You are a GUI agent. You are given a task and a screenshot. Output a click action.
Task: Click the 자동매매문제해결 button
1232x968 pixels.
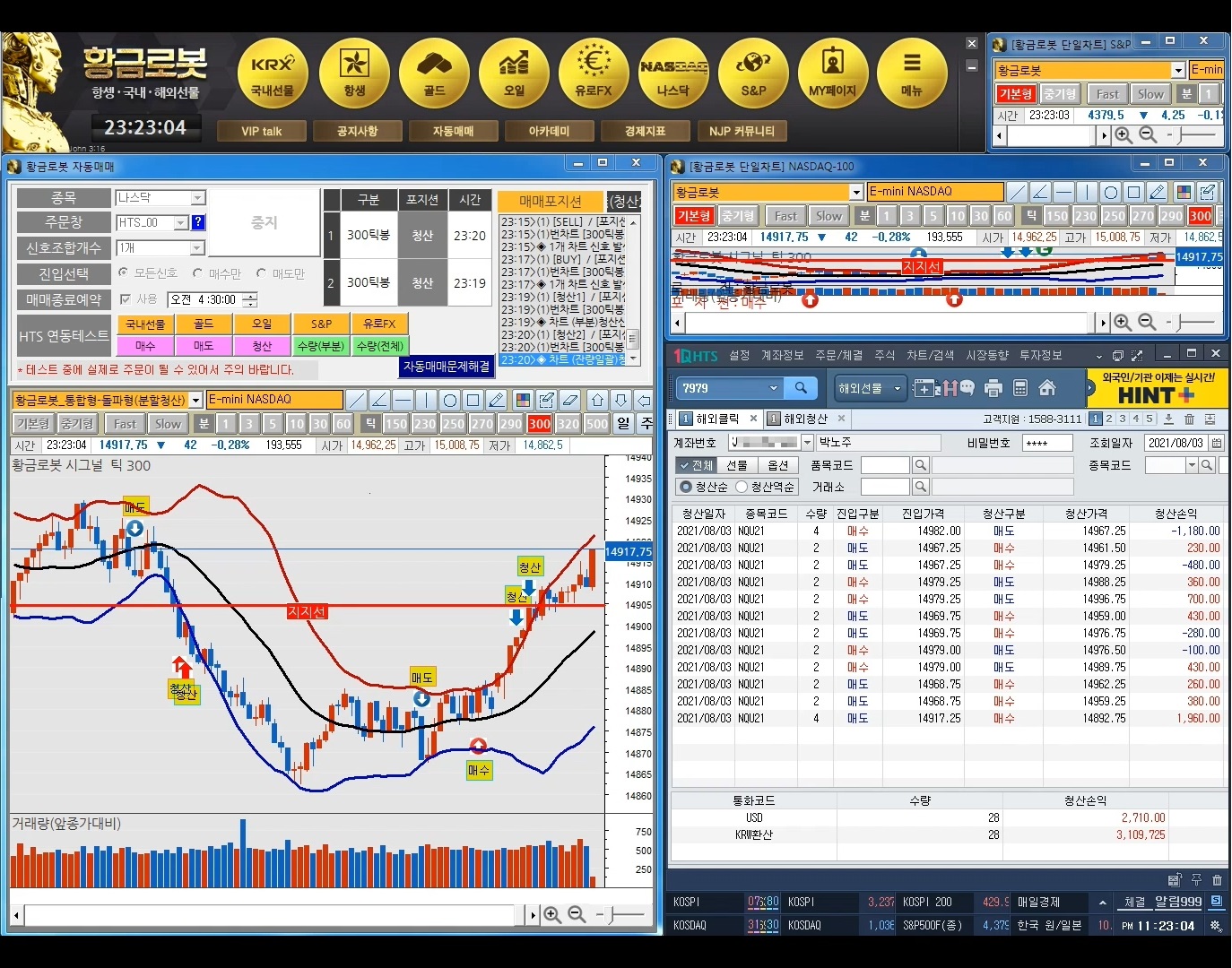[x=447, y=367]
